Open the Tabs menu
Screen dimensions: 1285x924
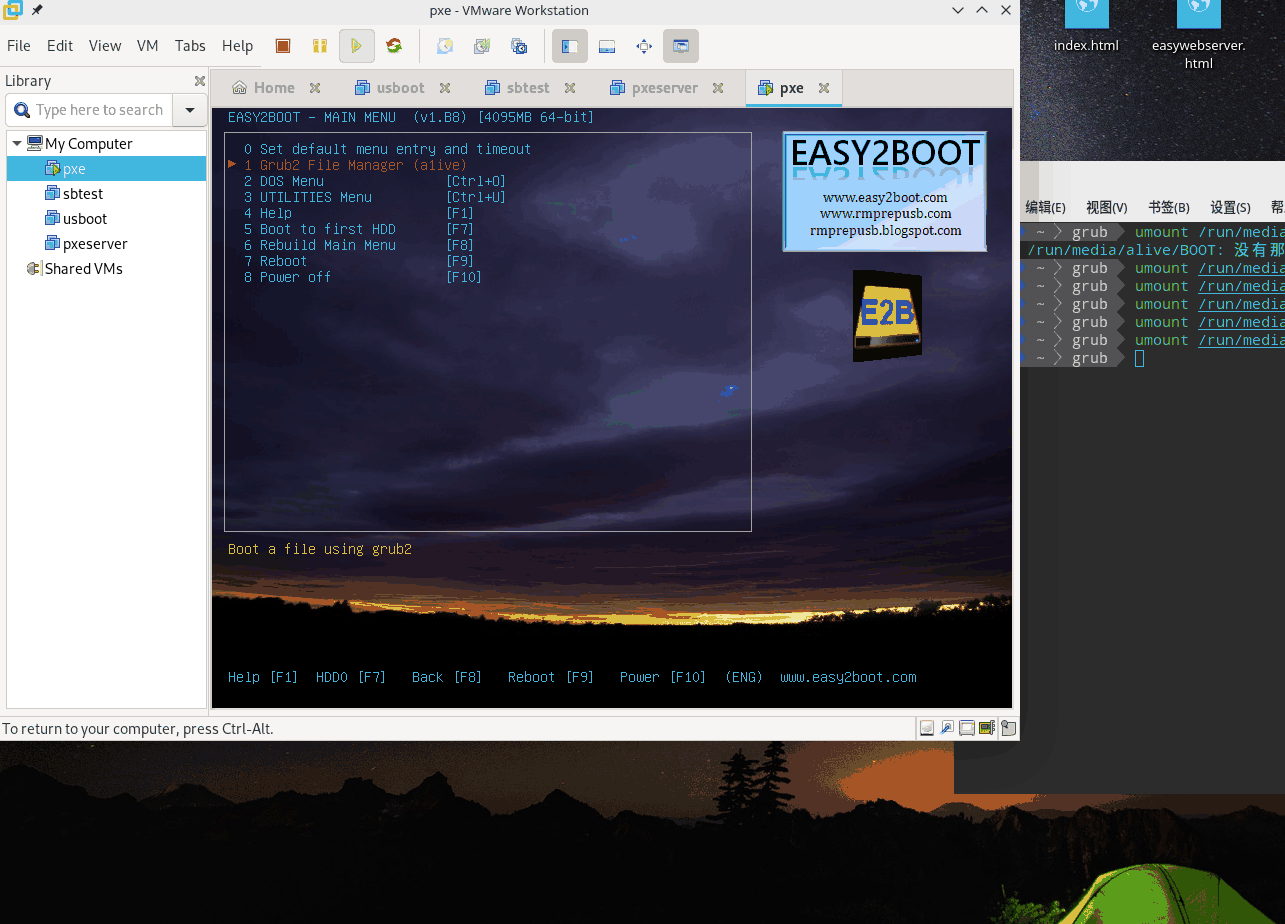190,46
